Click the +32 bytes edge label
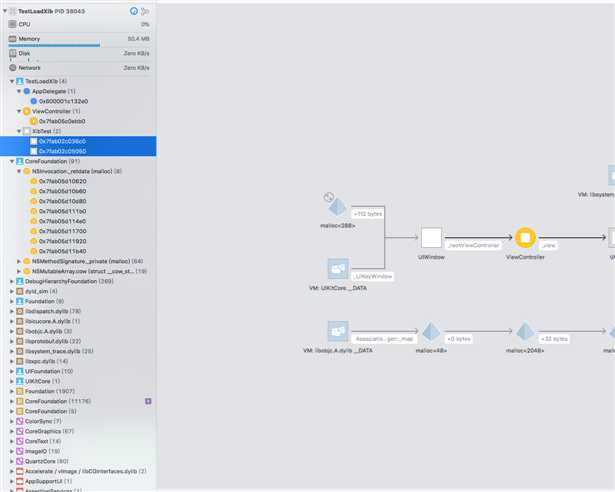This screenshot has width=615, height=492. click(x=554, y=339)
